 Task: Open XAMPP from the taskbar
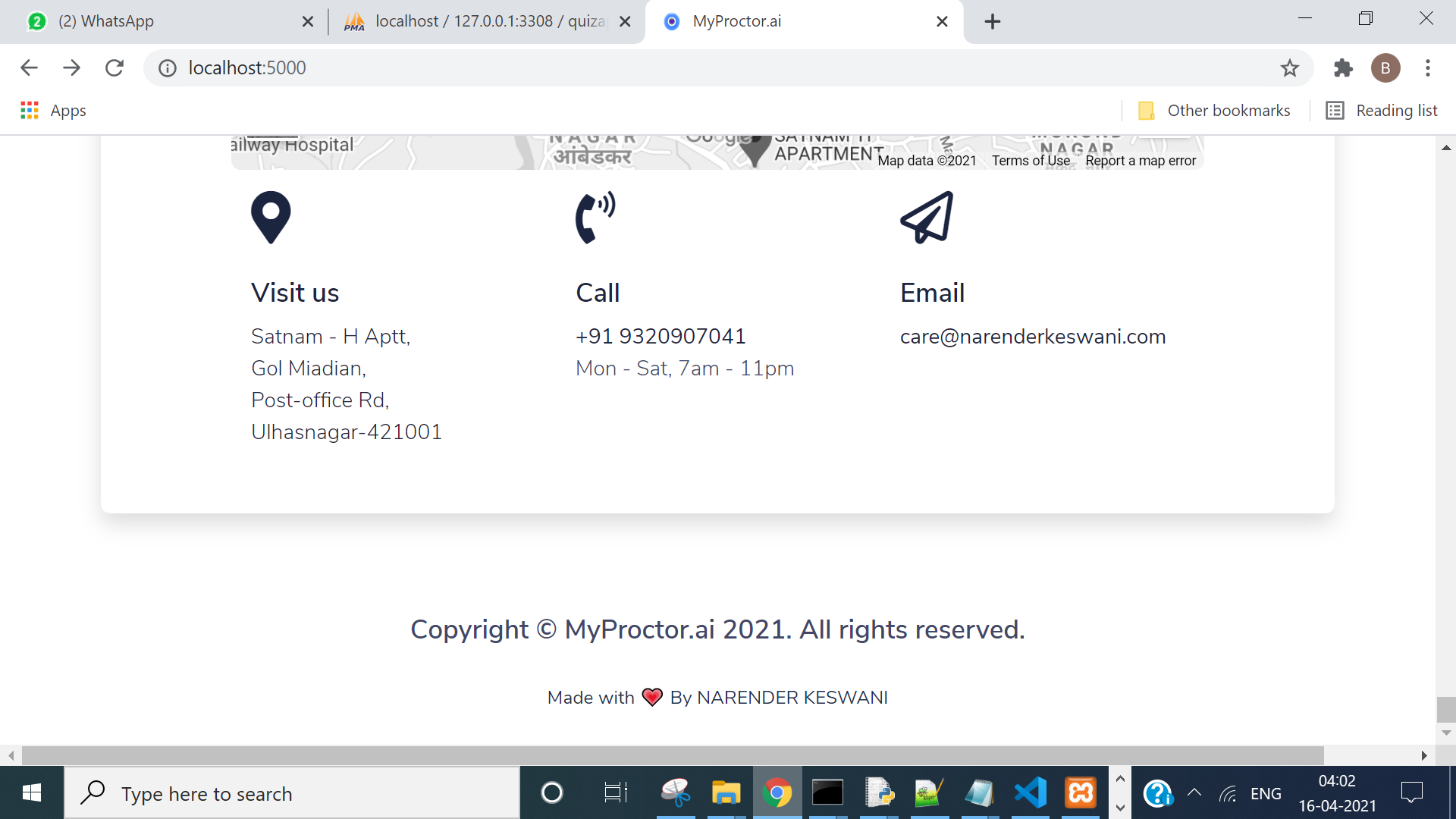1081,793
